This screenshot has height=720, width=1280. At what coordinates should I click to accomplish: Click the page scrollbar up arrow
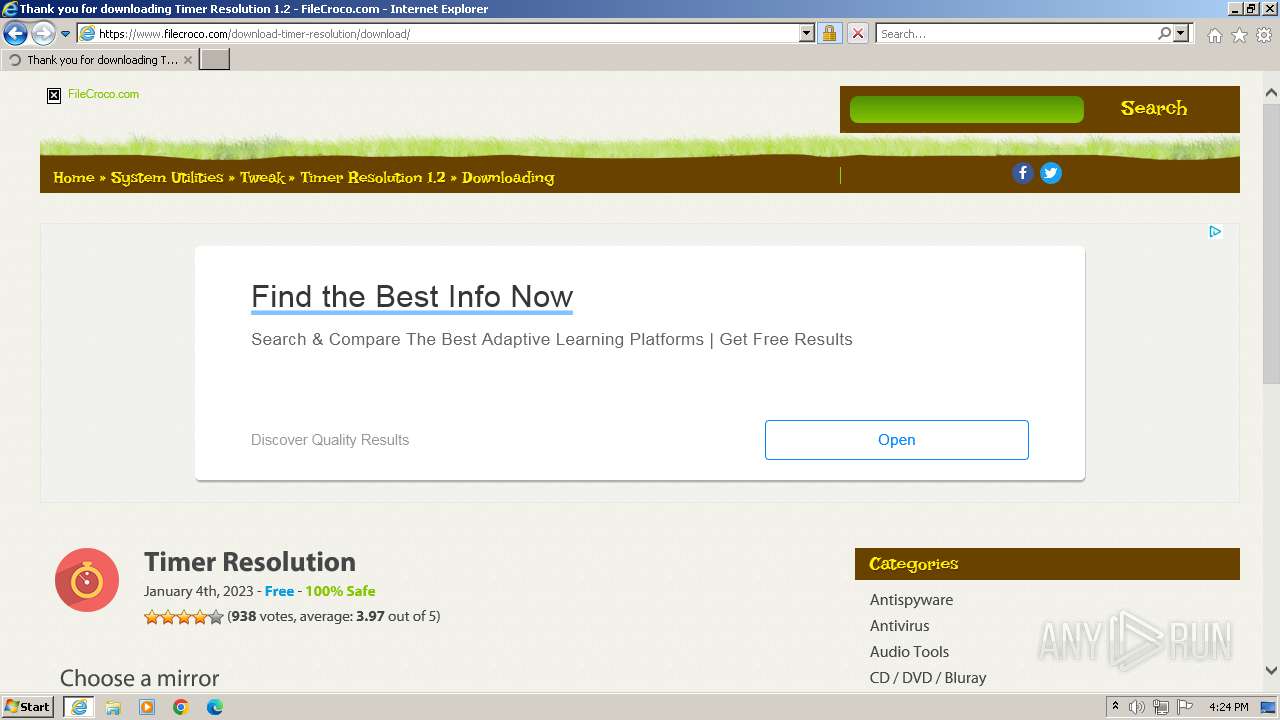(1271, 93)
